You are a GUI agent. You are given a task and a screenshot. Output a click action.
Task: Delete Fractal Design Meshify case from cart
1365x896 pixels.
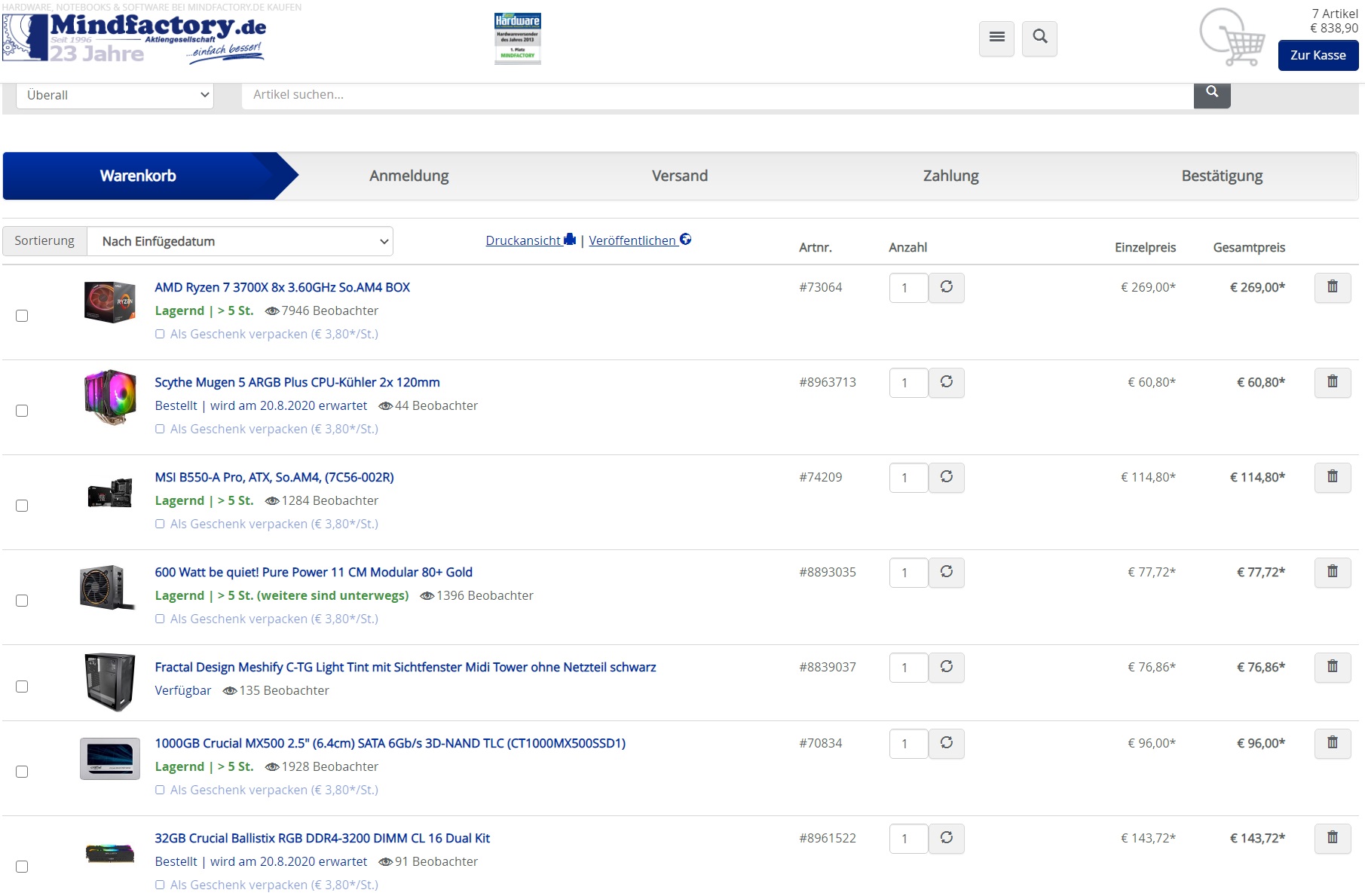click(x=1333, y=667)
